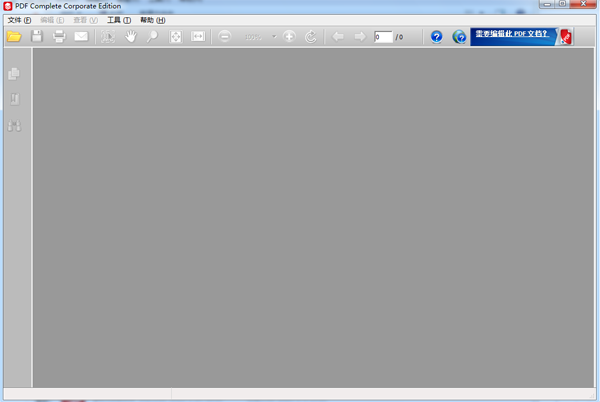Open the binoculars search panel
The image size is (600, 402).
point(15,125)
